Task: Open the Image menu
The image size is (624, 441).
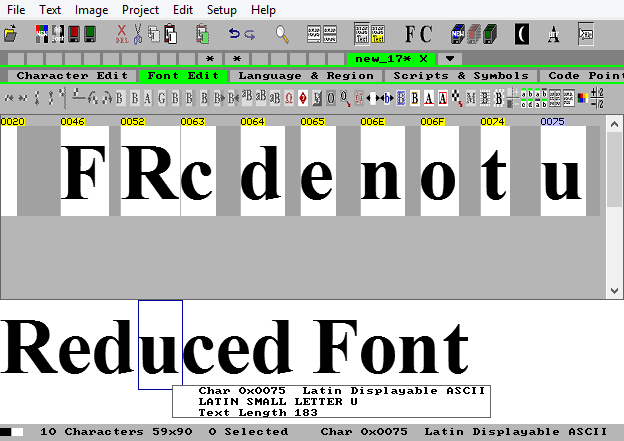Action: pos(91,10)
